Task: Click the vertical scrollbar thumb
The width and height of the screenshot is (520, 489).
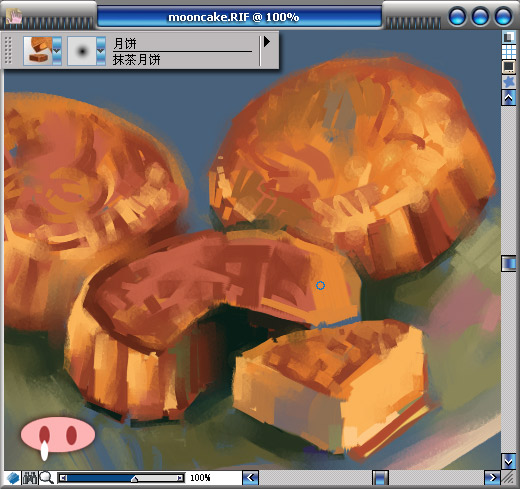Action: pyautogui.click(x=509, y=263)
